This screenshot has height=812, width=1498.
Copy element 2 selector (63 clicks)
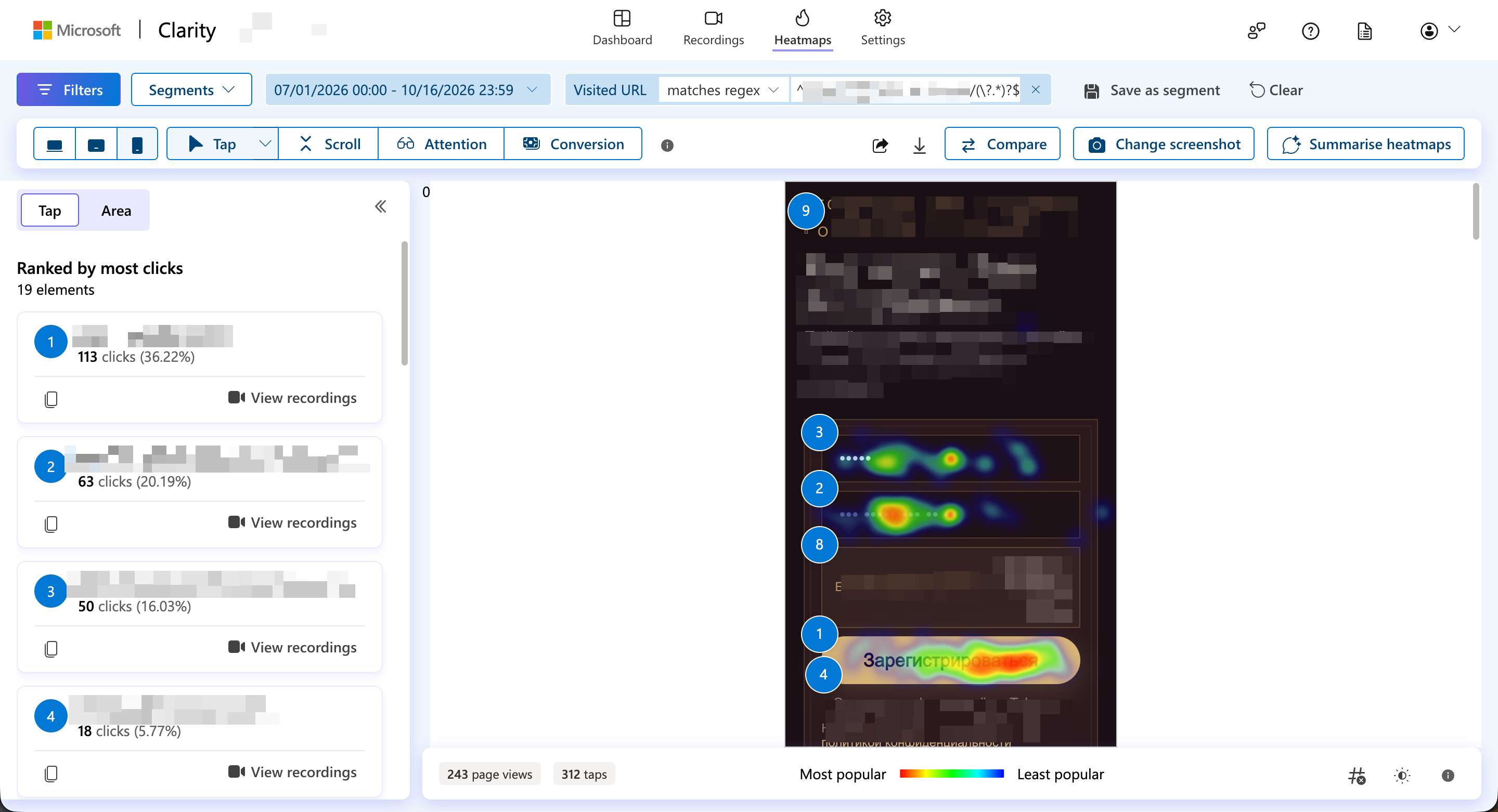click(51, 523)
